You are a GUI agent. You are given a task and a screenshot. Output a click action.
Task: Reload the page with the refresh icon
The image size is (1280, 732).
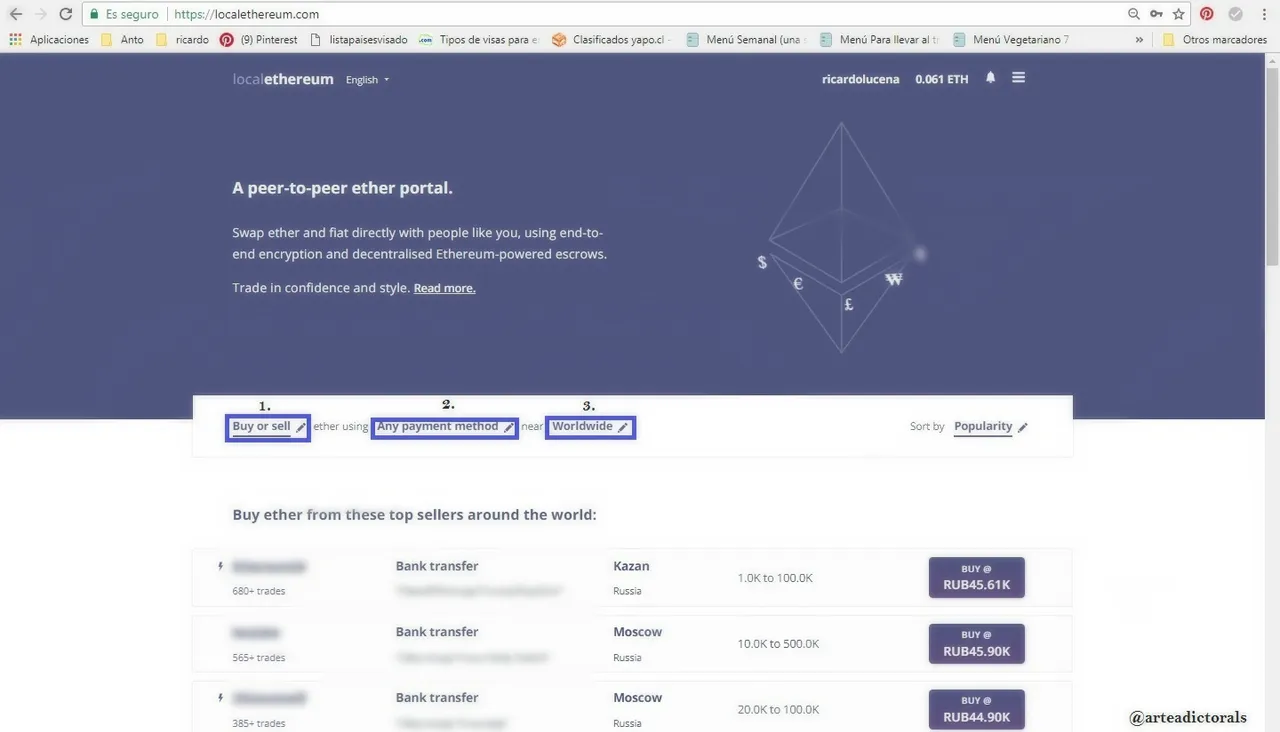[x=66, y=14]
